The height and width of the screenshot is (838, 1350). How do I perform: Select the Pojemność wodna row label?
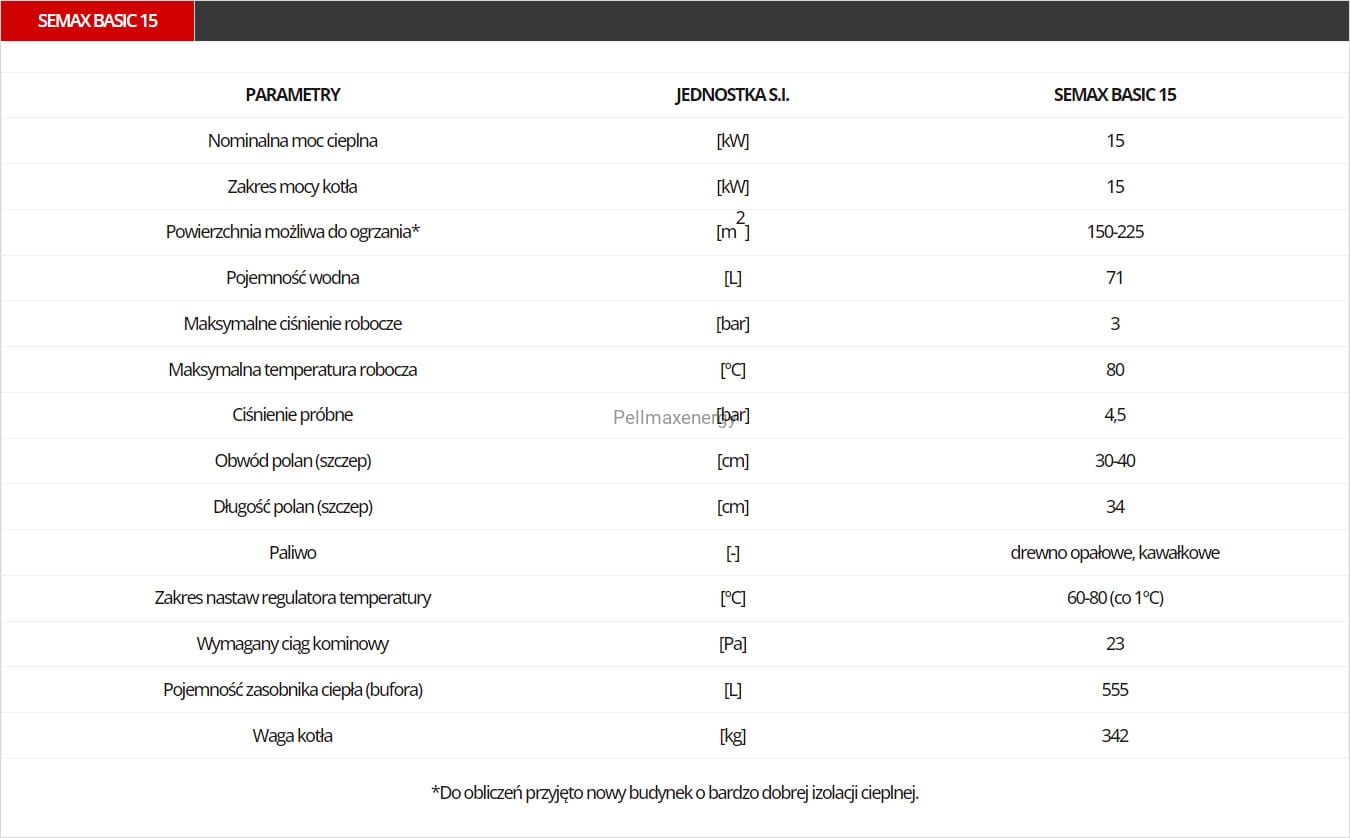point(293,278)
